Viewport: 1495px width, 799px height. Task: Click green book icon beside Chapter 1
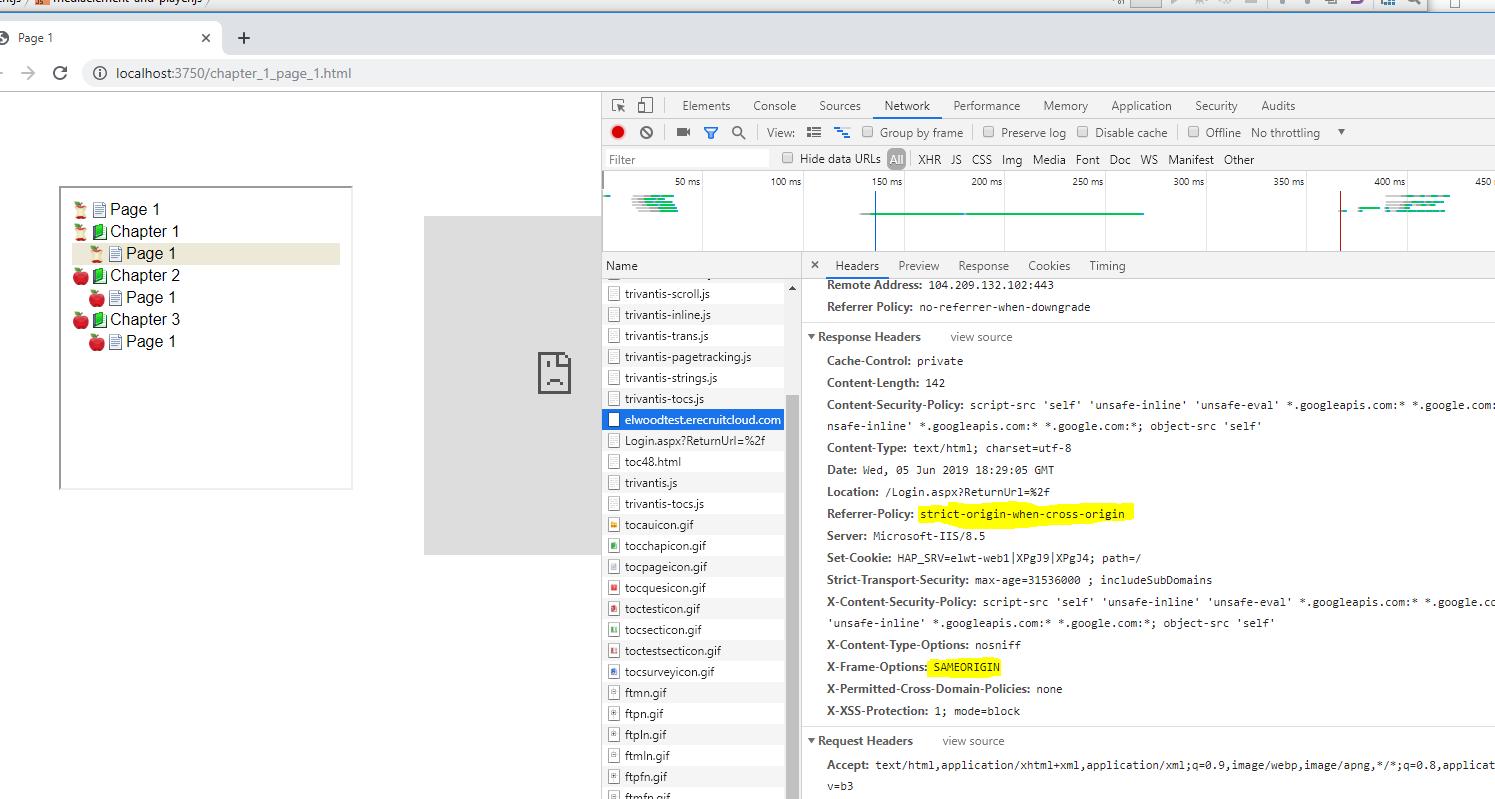tap(99, 232)
